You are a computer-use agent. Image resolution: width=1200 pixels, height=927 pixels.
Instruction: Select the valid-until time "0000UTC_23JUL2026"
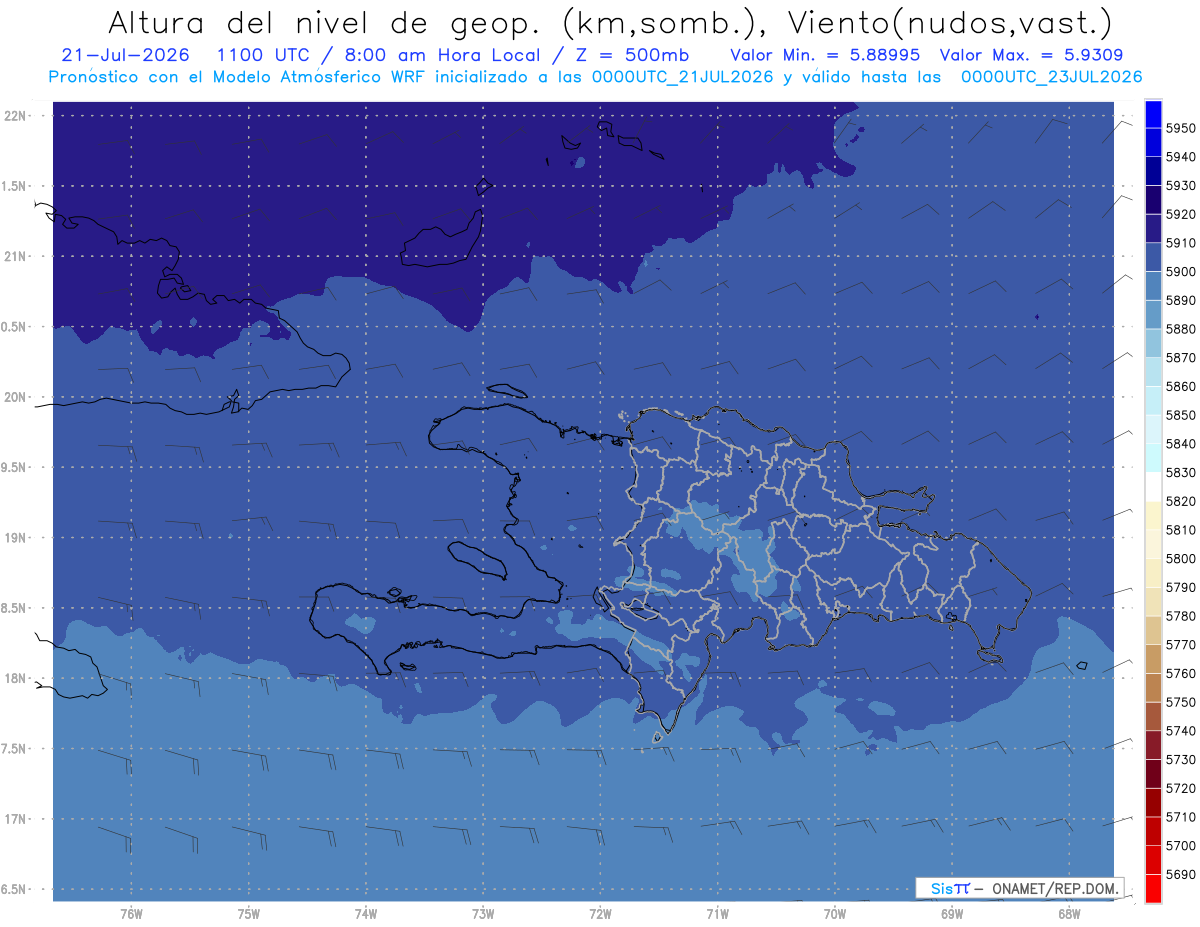[1051, 76]
